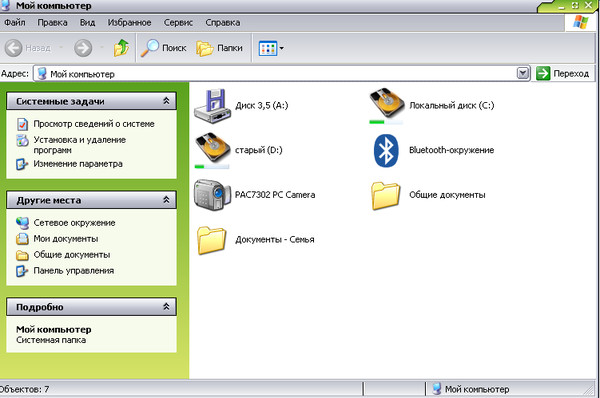Open the Правка menu
The image size is (600, 398).
click(x=52, y=23)
